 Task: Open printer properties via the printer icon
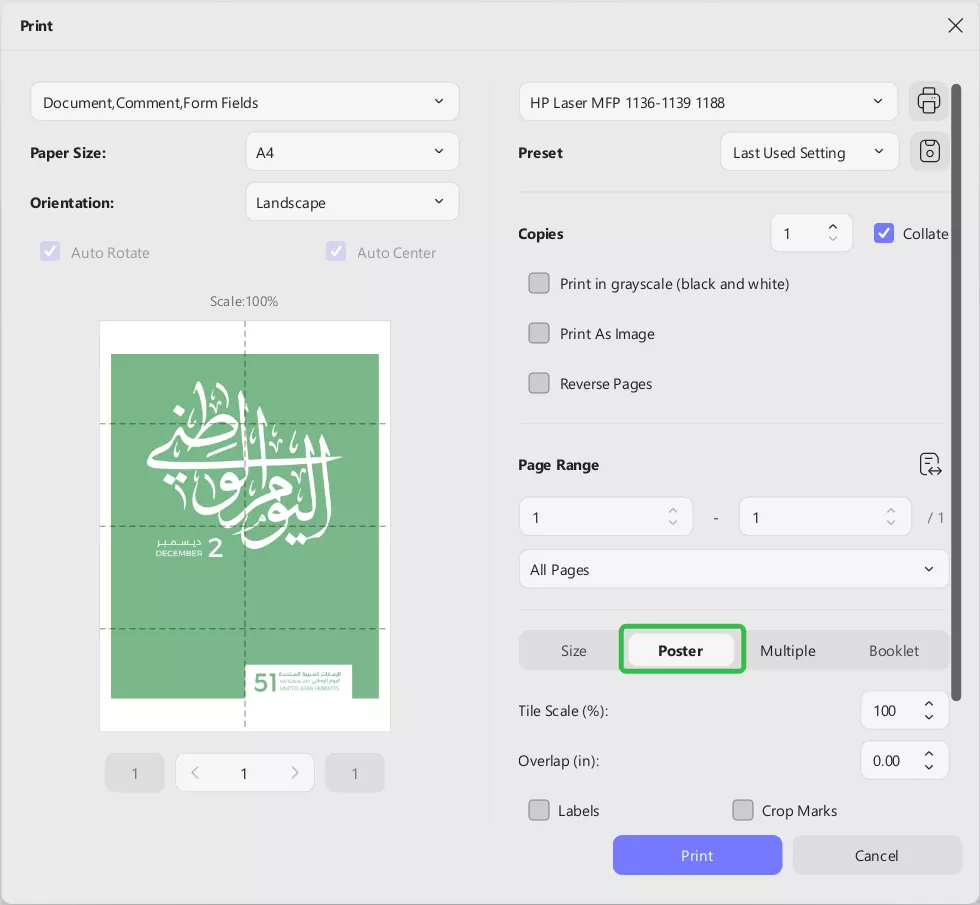click(x=929, y=100)
